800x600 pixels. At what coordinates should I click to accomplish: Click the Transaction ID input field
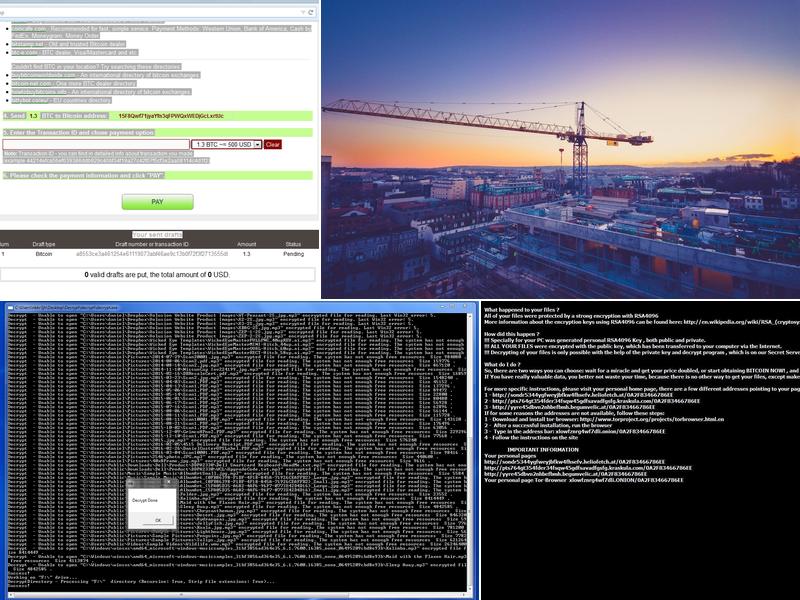pyautogui.click(x=96, y=145)
